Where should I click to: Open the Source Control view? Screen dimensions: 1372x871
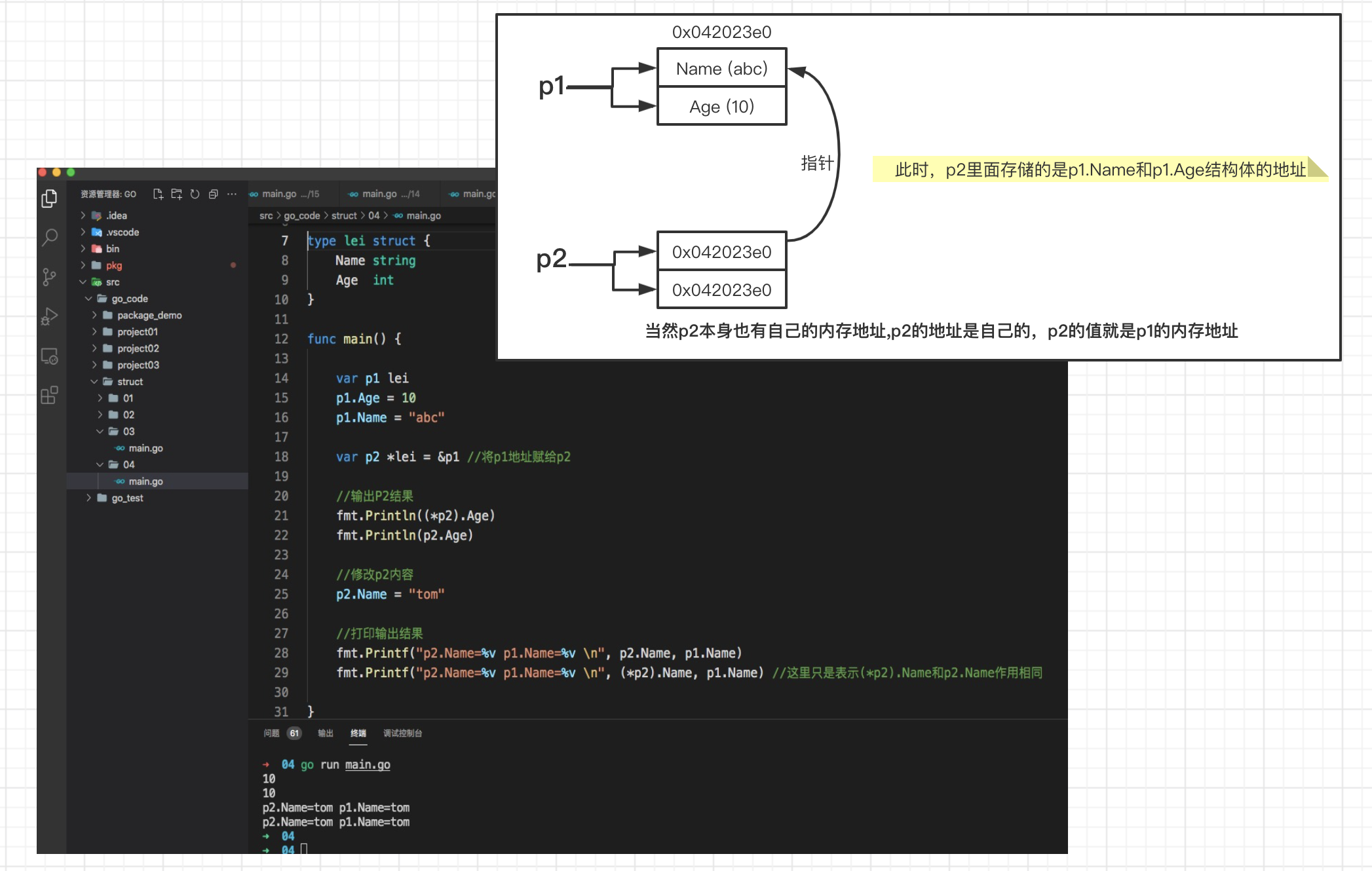[x=50, y=276]
